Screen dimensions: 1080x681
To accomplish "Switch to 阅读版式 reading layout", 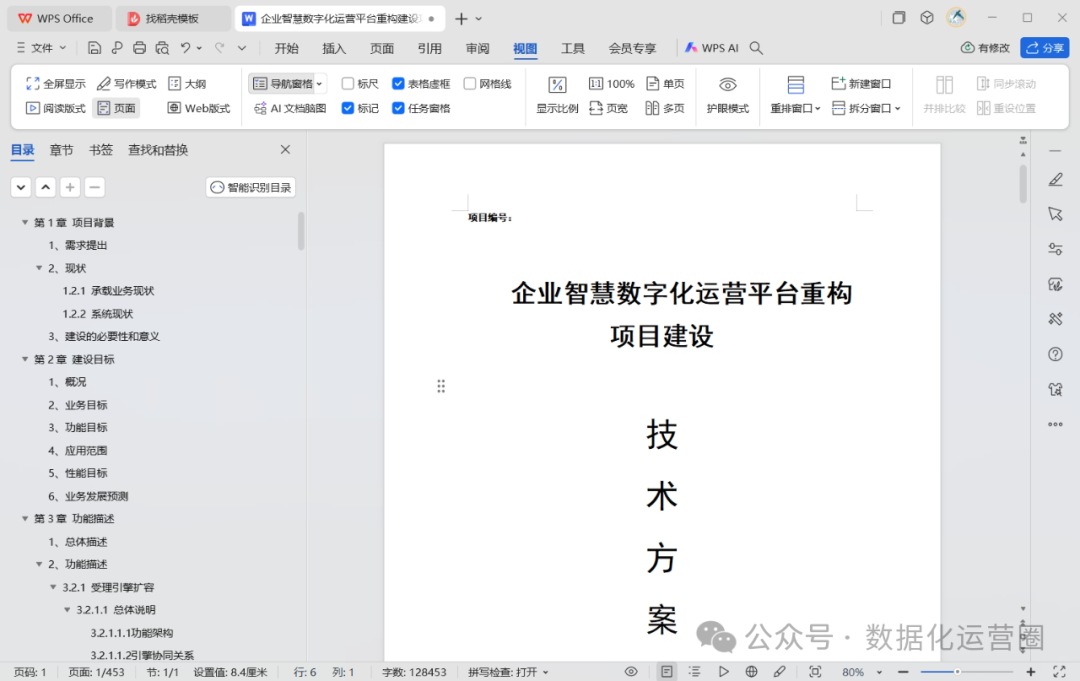I will pyautogui.click(x=56, y=108).
